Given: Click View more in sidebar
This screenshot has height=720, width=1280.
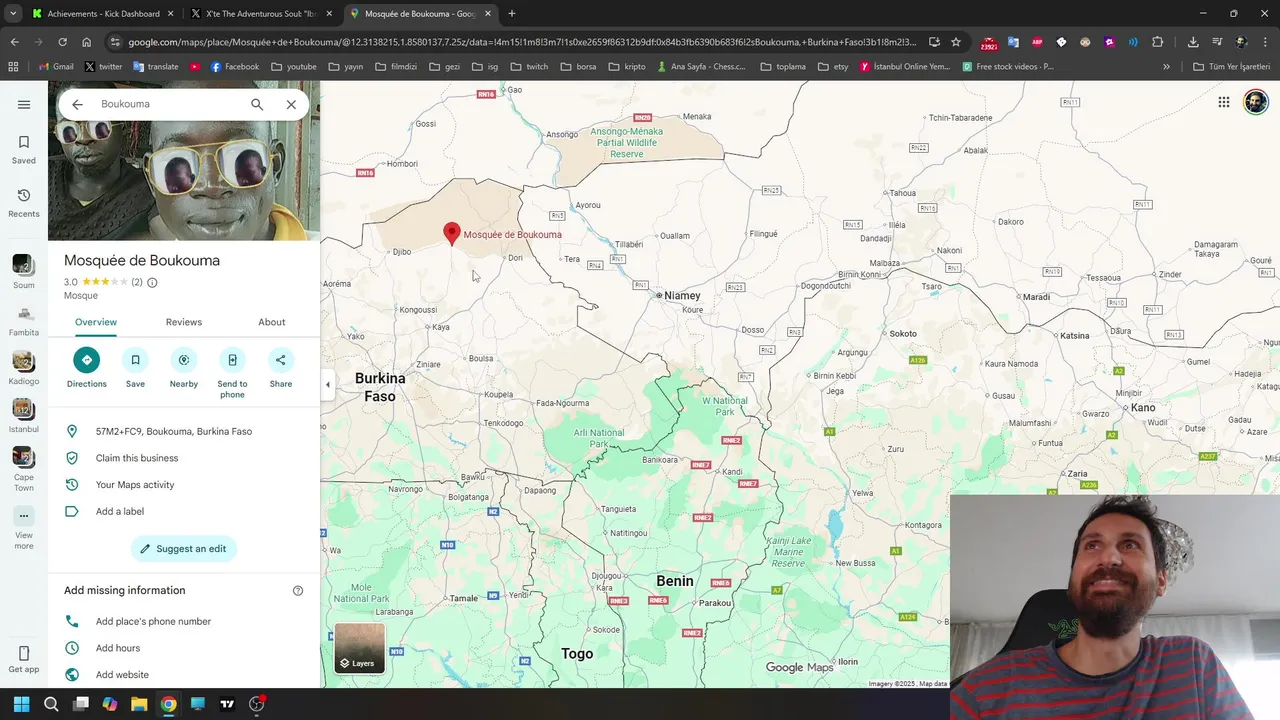Looking at the screenshot, I should (x=24, y=528).
